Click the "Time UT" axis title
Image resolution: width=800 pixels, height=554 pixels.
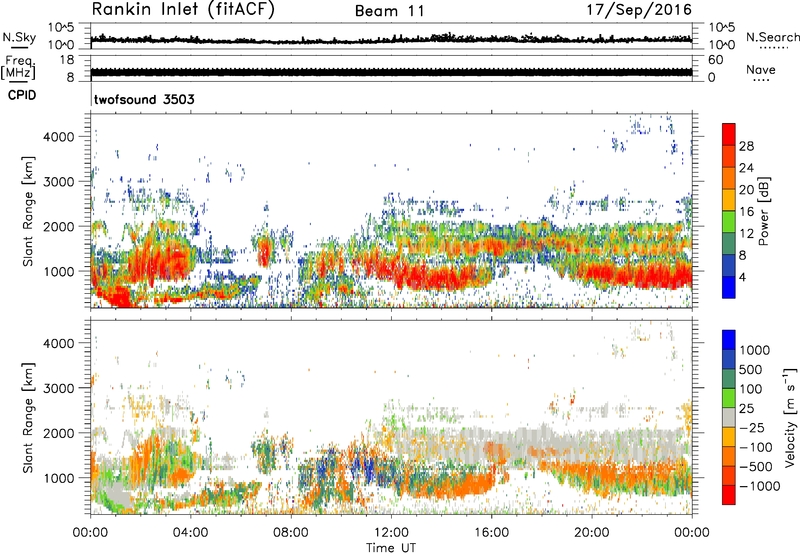(x=391, y=548)
